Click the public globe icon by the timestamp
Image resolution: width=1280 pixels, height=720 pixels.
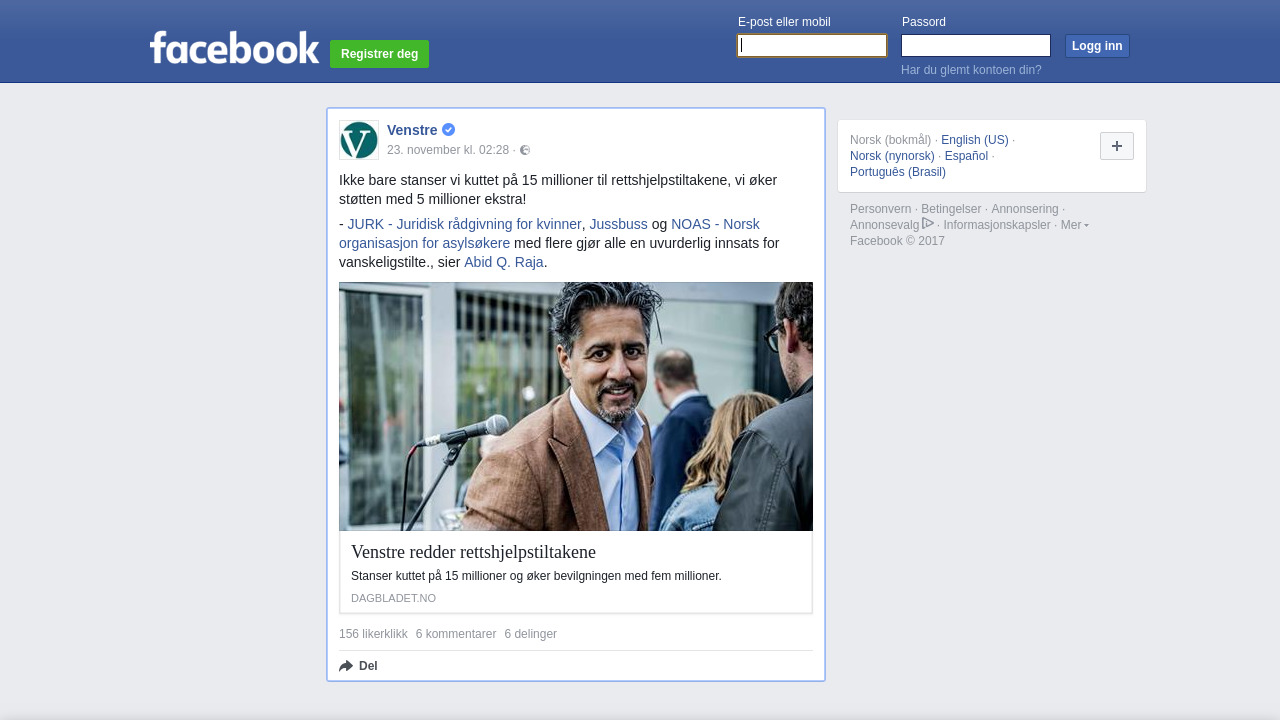(525, 150)
